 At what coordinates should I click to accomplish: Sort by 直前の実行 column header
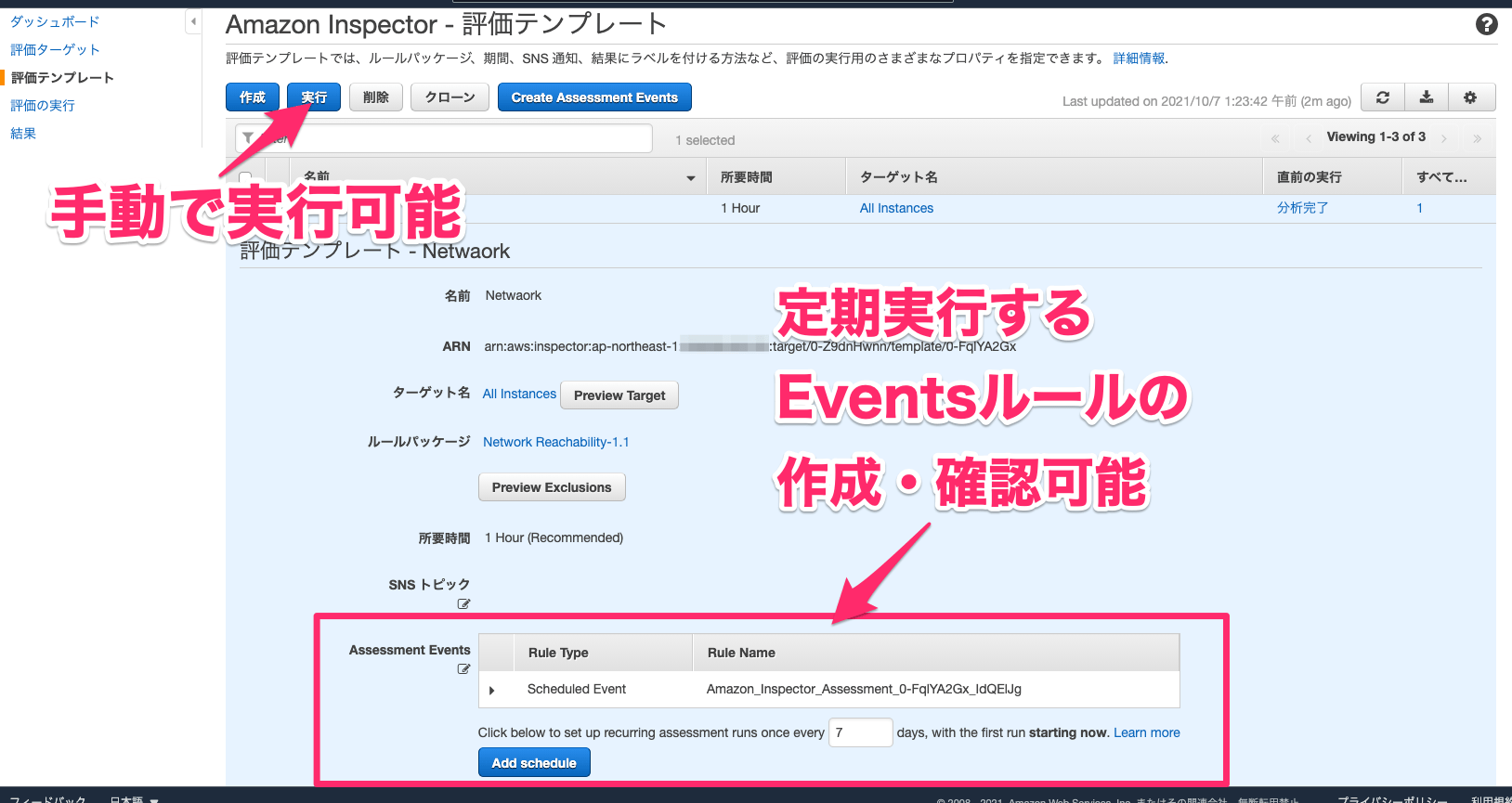tap(1332, 177)
